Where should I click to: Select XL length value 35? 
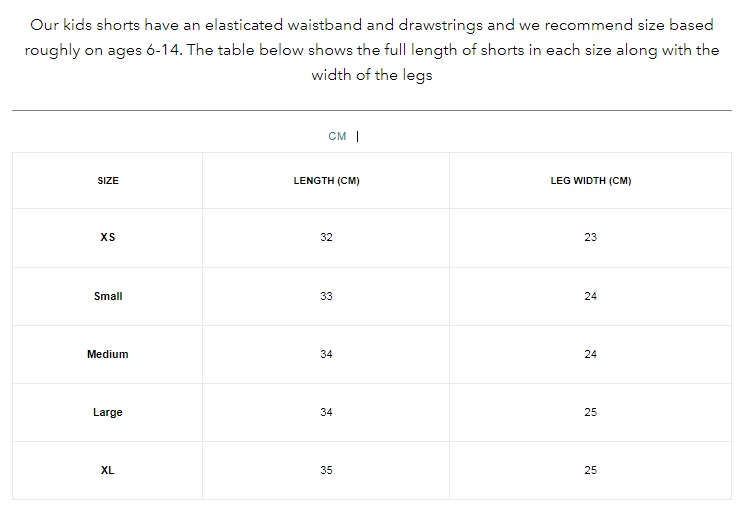coord(326,470)
